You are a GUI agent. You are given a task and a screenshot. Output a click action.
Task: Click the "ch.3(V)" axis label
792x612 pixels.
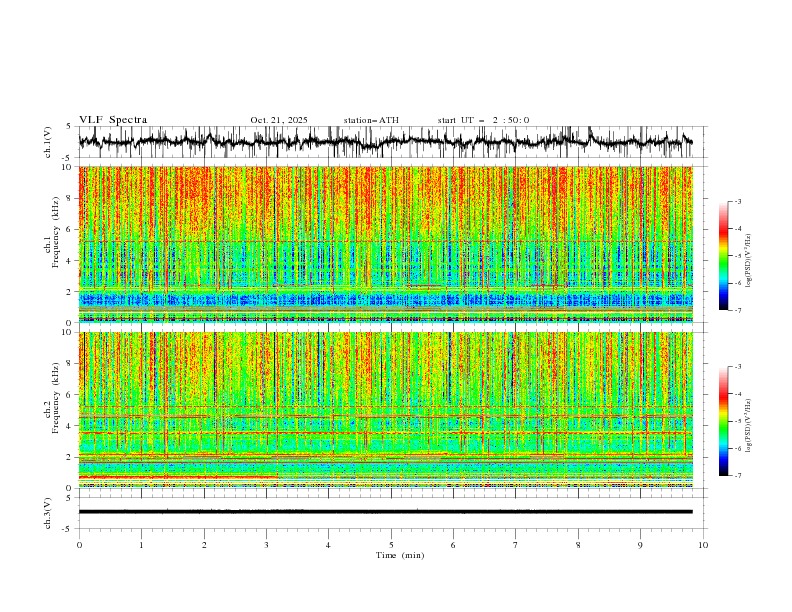click(48, 513)
